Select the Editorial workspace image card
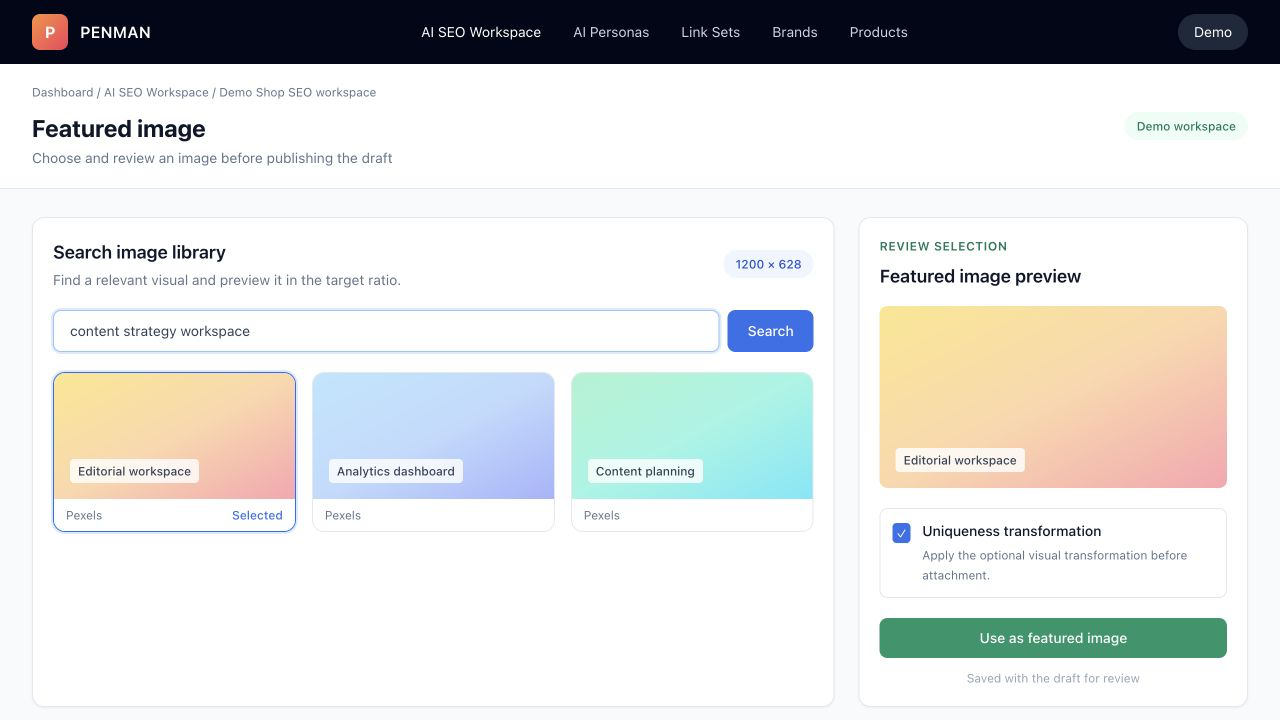 click(x=174, y=452)
